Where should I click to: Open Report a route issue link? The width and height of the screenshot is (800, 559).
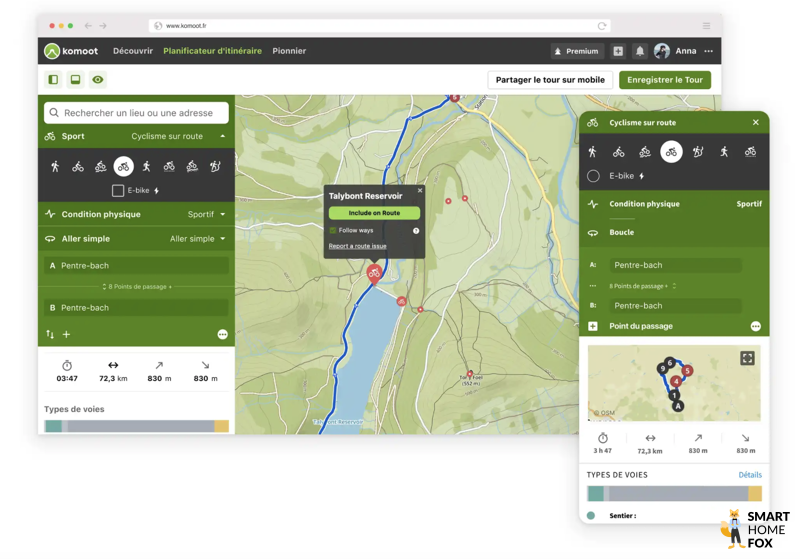pos(357,246)
